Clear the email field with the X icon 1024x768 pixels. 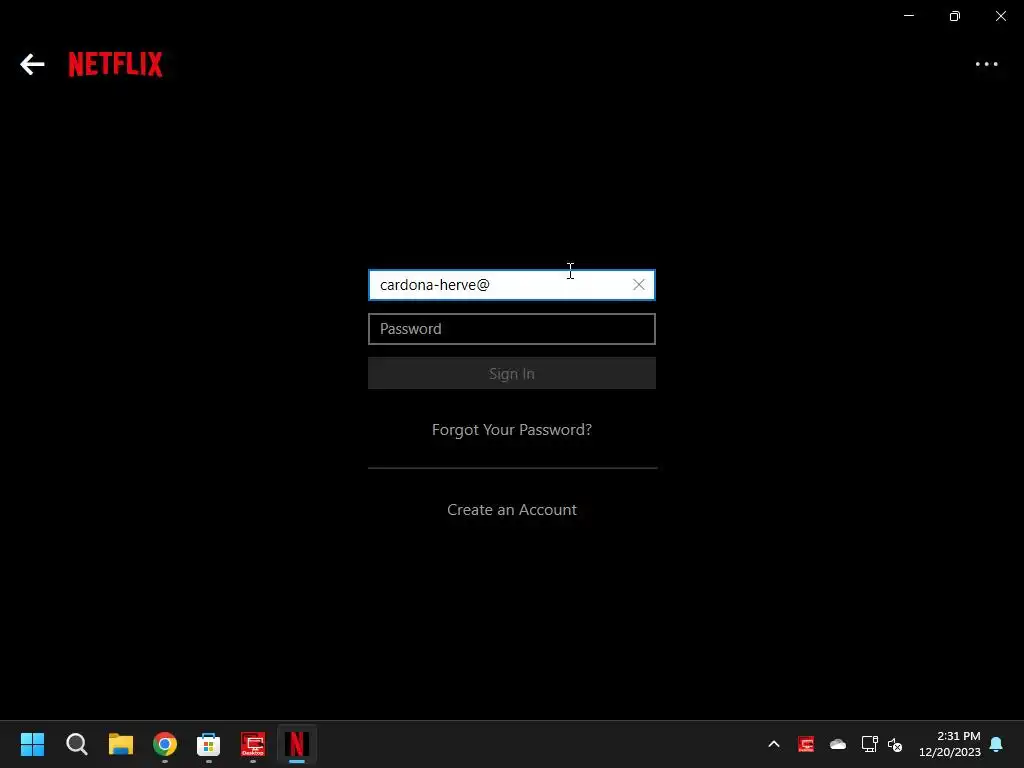[x=639, y=285]
